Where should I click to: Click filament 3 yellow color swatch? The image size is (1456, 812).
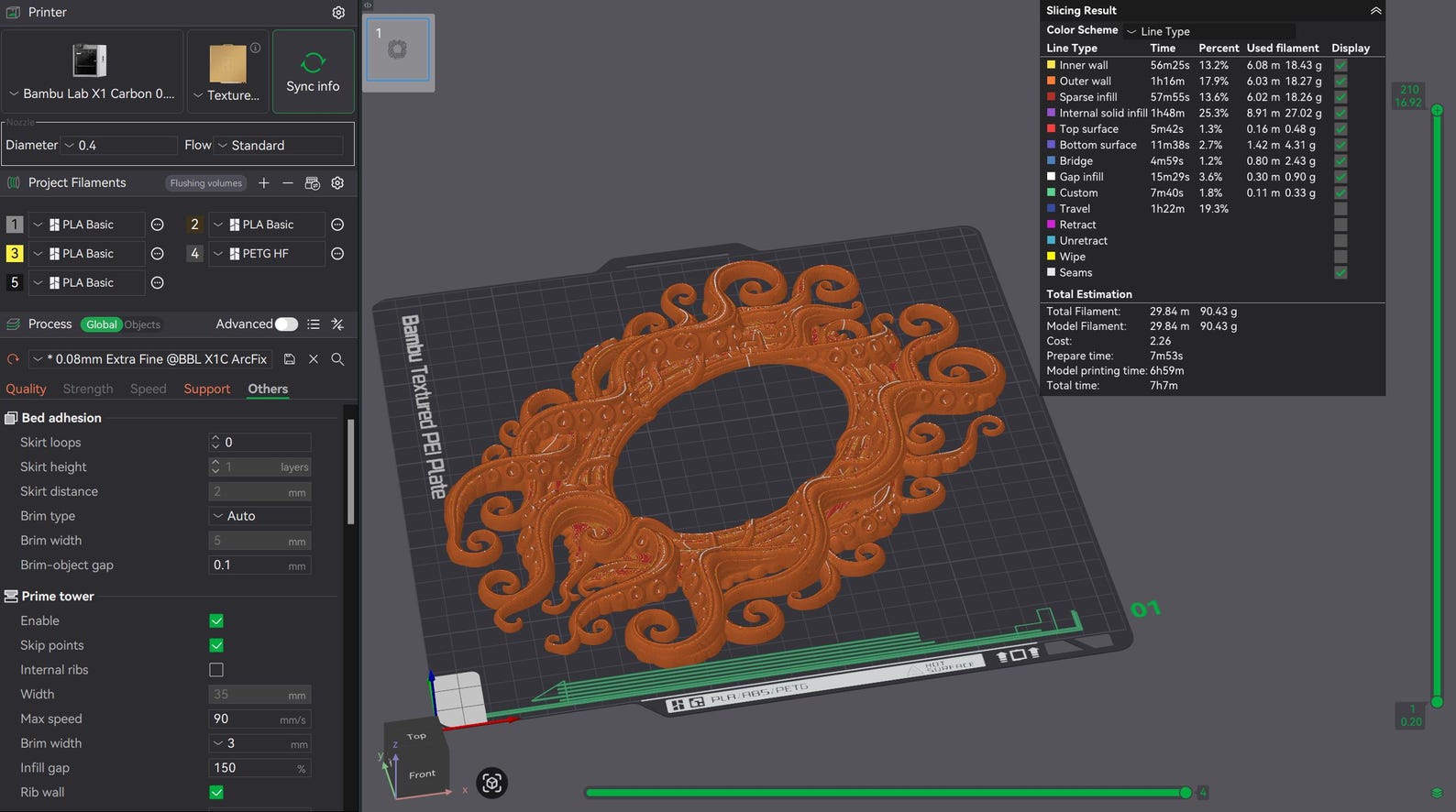[x=14, y=253]
